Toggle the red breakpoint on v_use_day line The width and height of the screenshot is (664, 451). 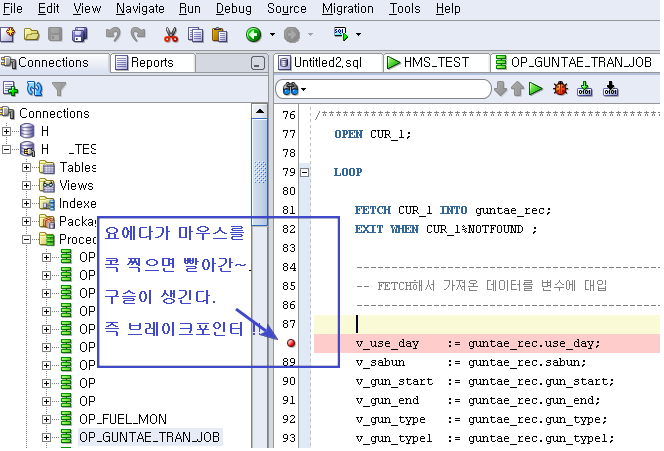tap(291, 344)
